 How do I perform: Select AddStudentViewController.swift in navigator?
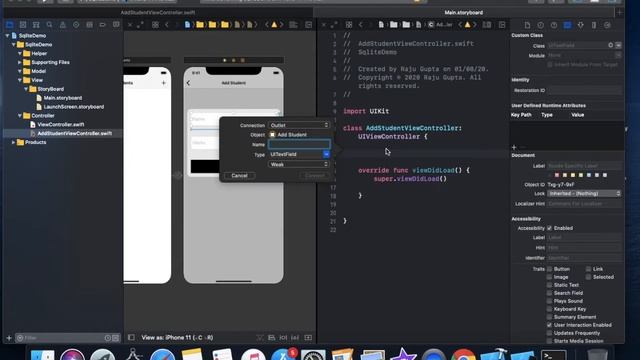75,133
